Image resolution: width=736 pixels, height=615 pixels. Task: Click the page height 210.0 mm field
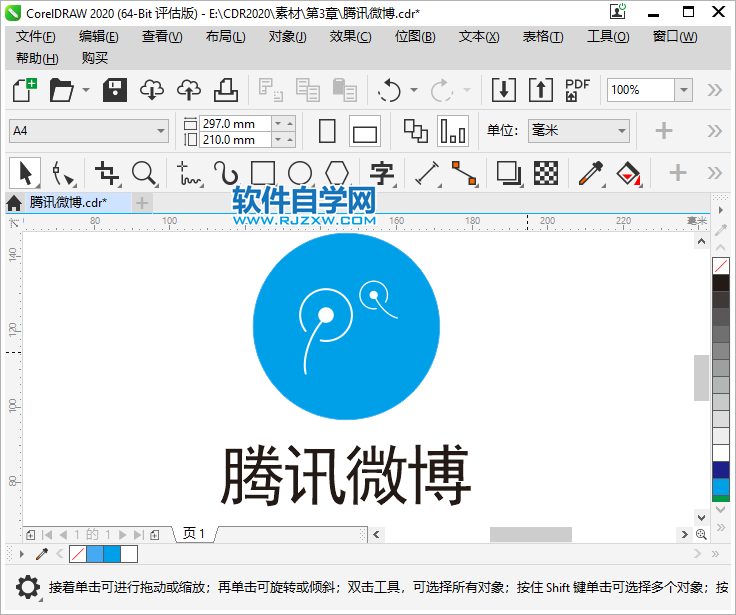click(236, 139)
